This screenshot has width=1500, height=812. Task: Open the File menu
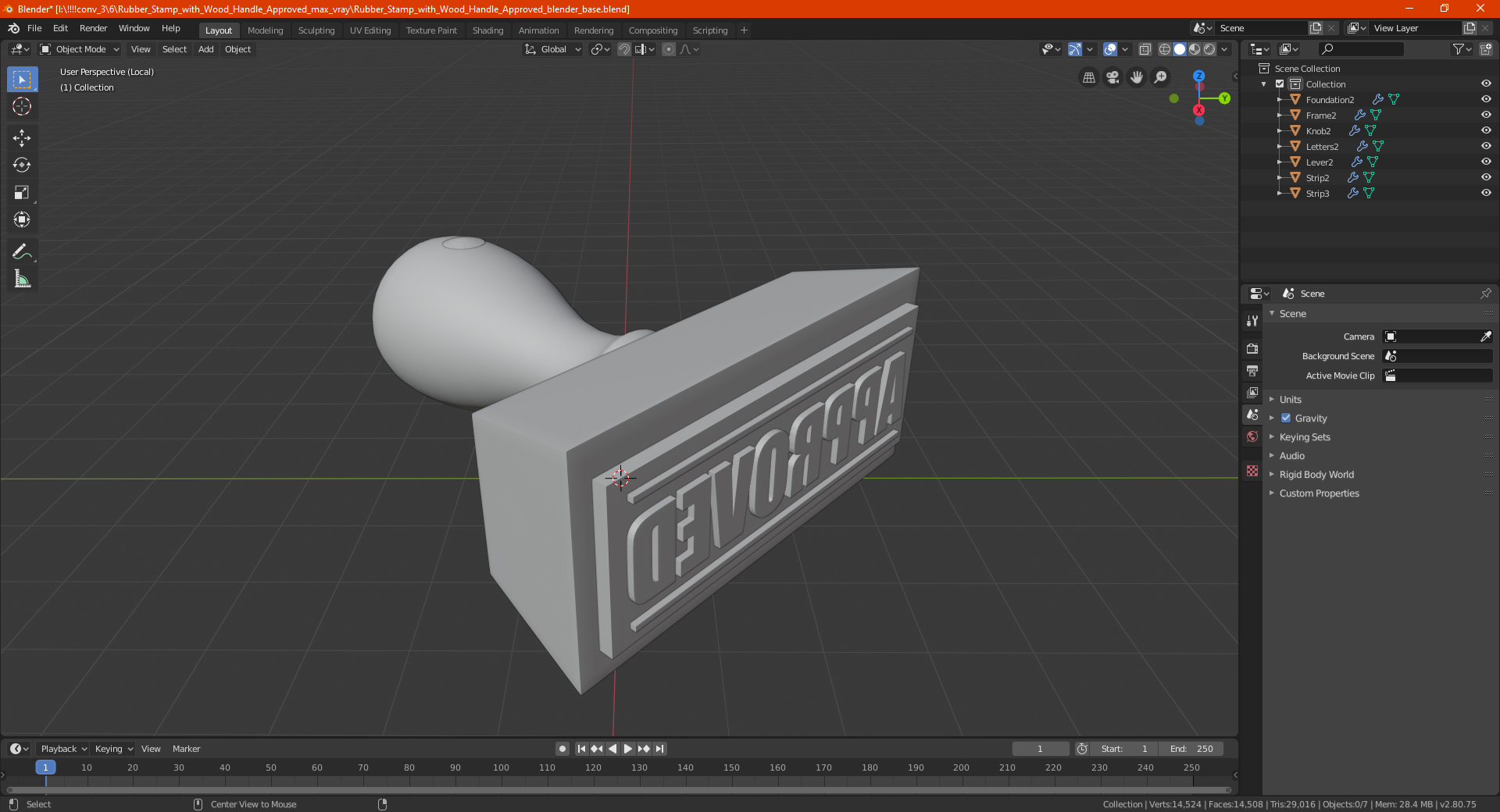click(34, 28)
